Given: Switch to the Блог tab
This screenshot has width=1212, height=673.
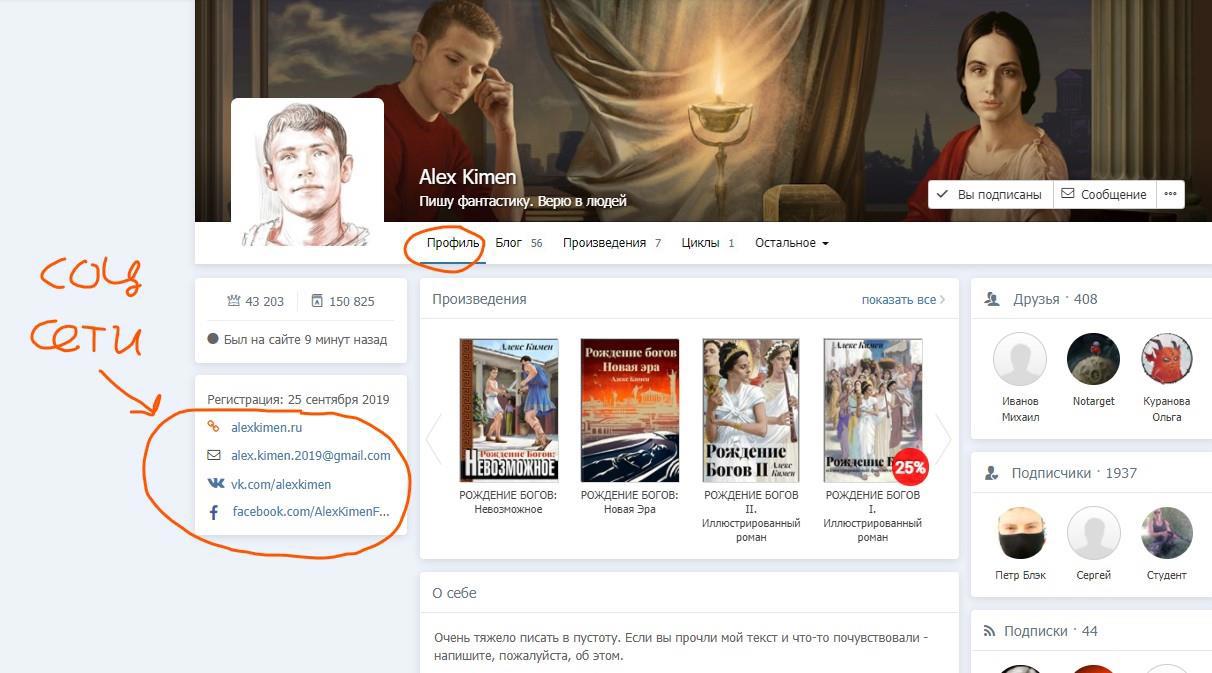Looking at the screenshot, I should (x=509, y=243).
